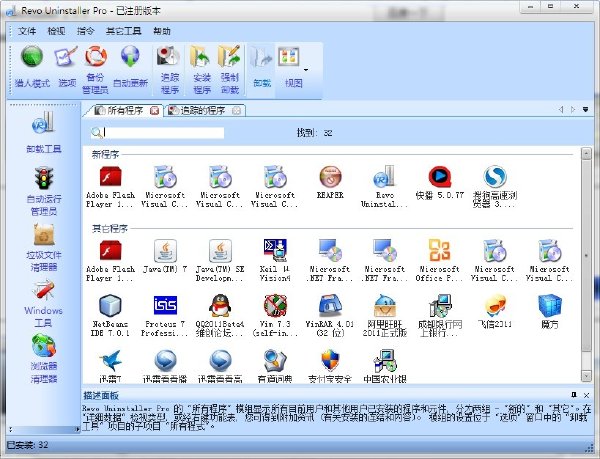
Task: Click the Installed: 32 (已安装) status text
Action: (x=28, y=445)
